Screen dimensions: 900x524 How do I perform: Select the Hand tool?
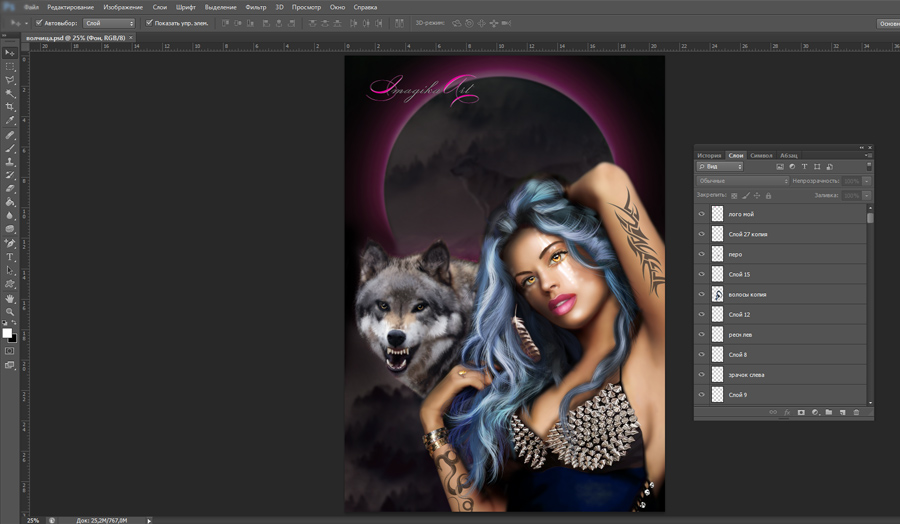click(10, 298)
